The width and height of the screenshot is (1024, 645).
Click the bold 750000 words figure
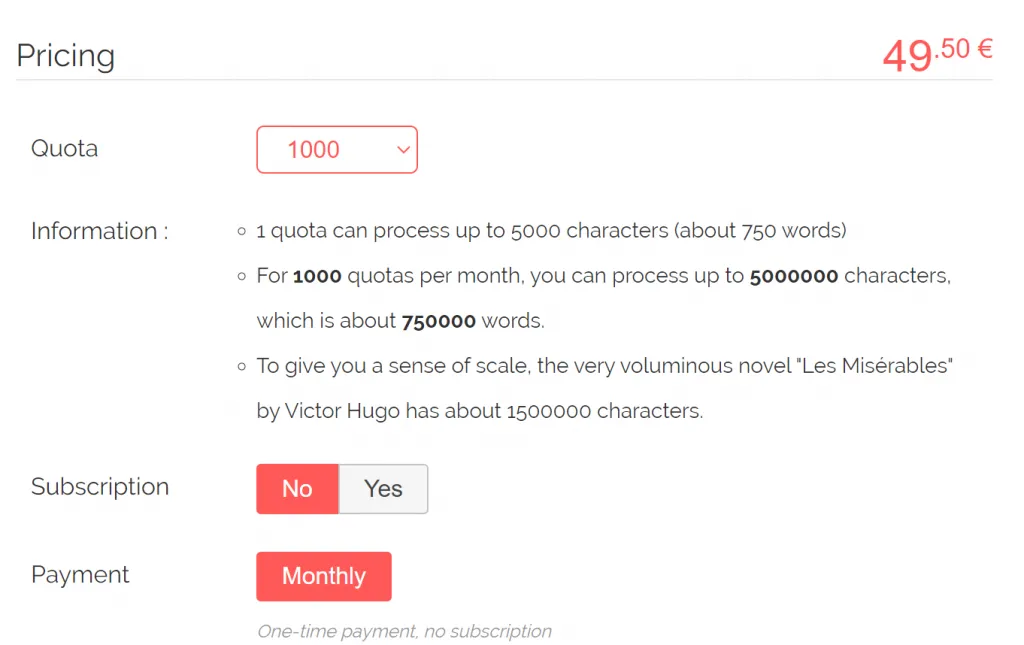pos(438,322)
